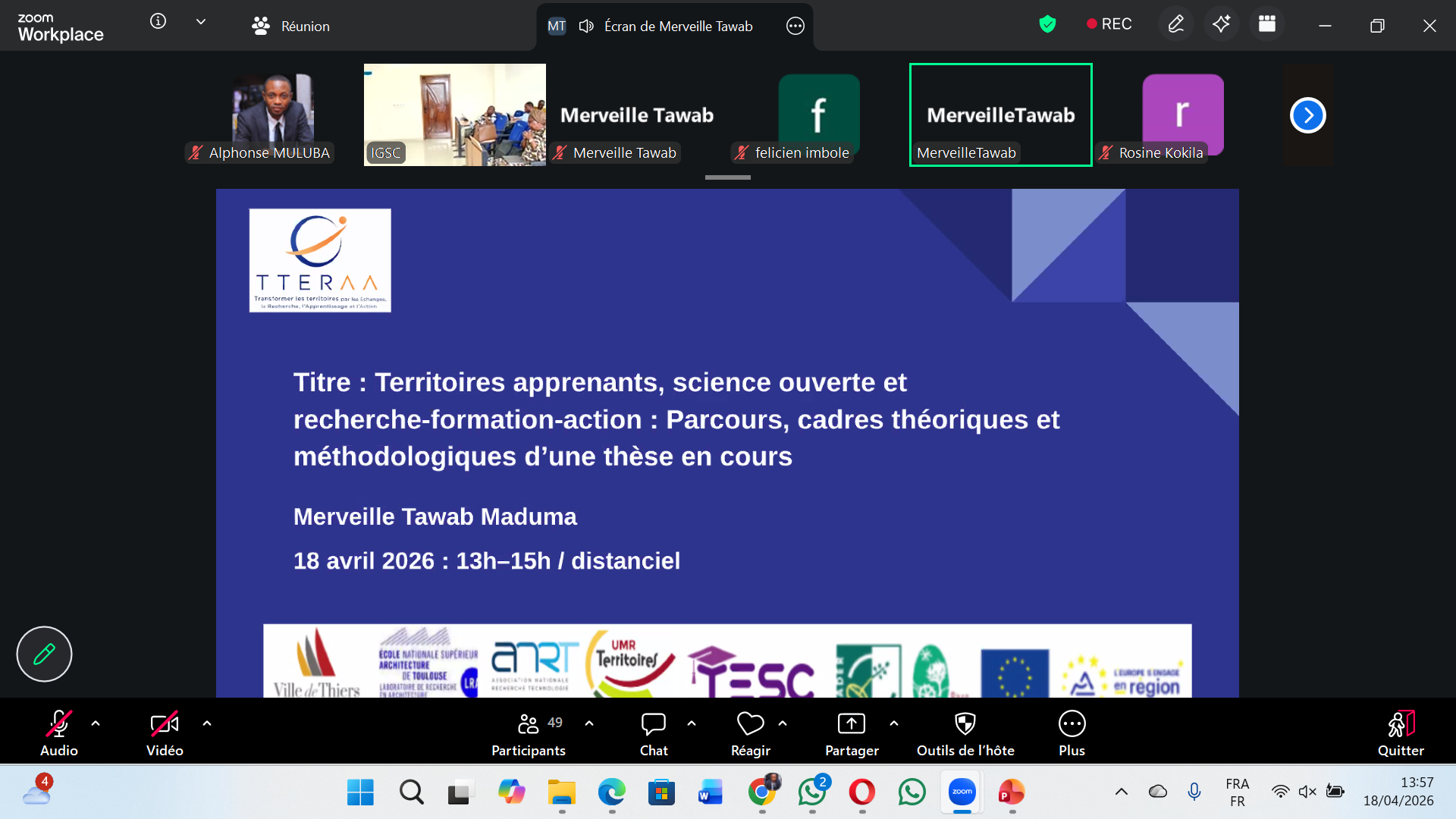The height and width of the screenshot is (819, 1456).
Task: Open the Plus options menu
Action: coord(1072,730)
